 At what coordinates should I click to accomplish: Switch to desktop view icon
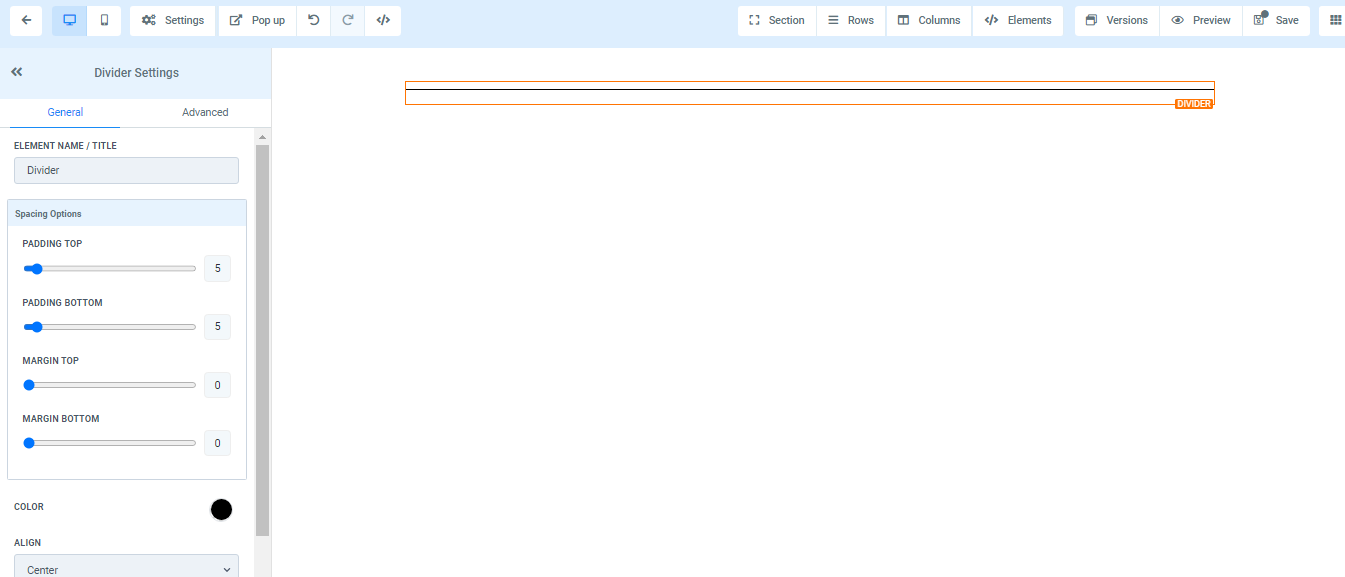click(69, 20)
